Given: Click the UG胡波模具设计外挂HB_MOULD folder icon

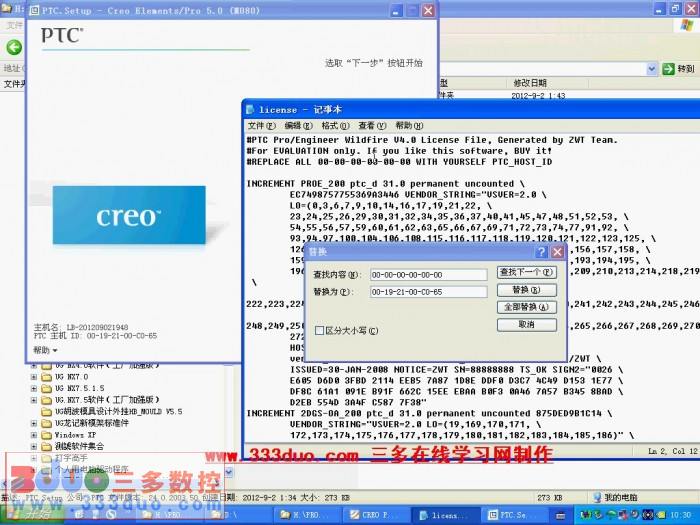Looking at the screenshot, I should (x=46, y=412).
